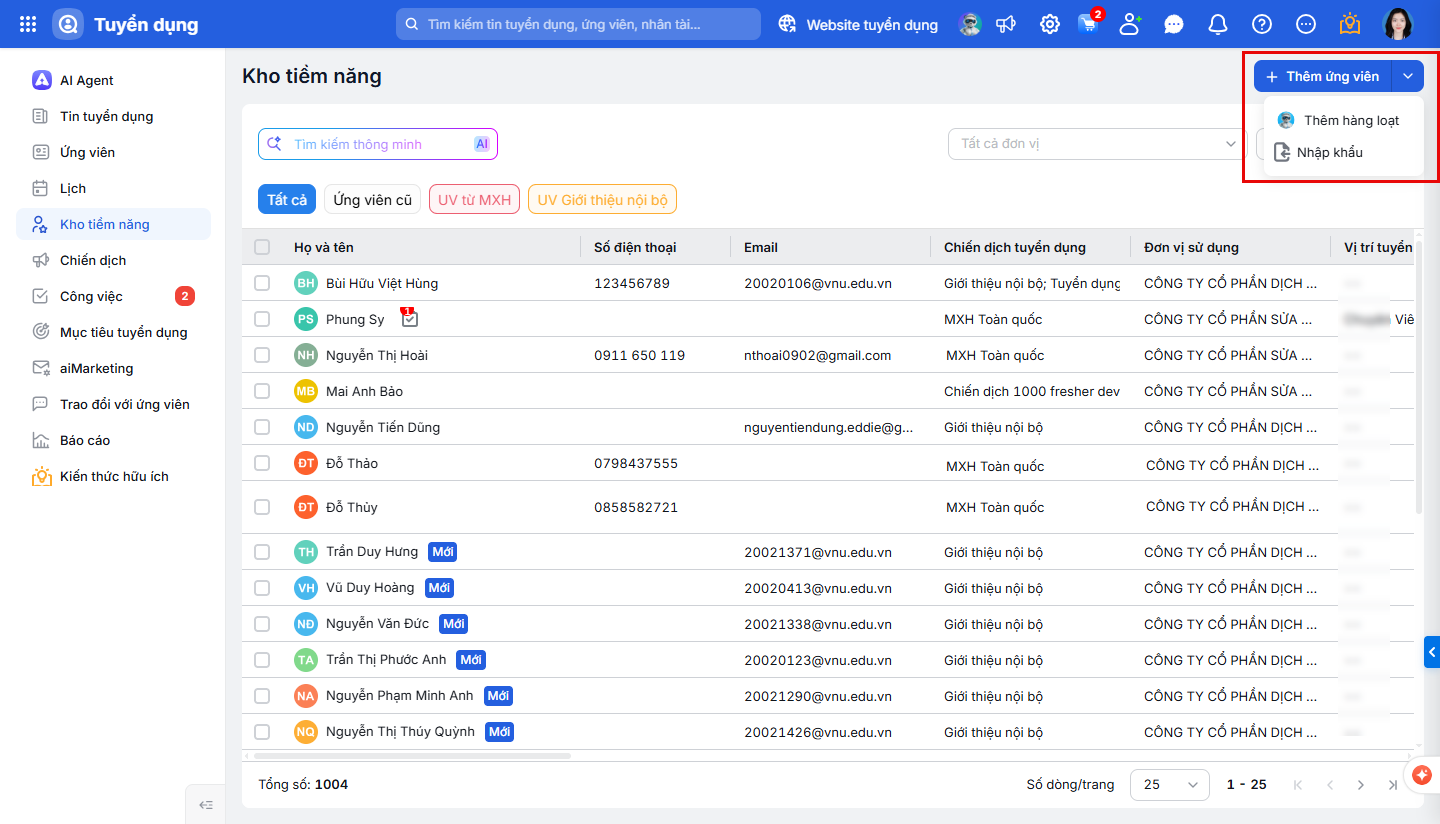Go to the next page
This screenshot has height=824, width=1440.
coord(1361,785)
